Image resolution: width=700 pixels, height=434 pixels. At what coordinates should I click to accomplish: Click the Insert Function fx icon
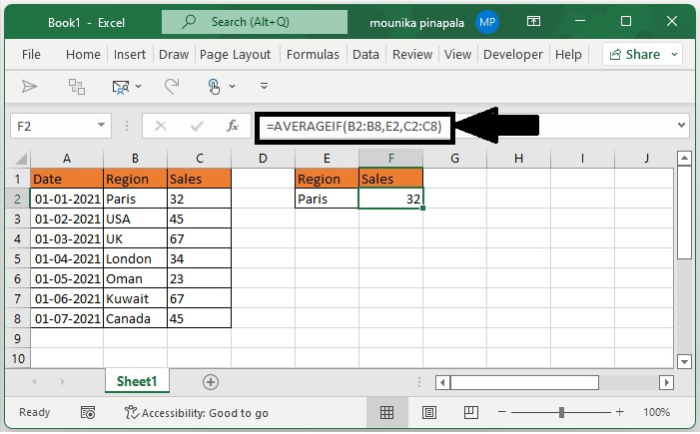point(233,126)
